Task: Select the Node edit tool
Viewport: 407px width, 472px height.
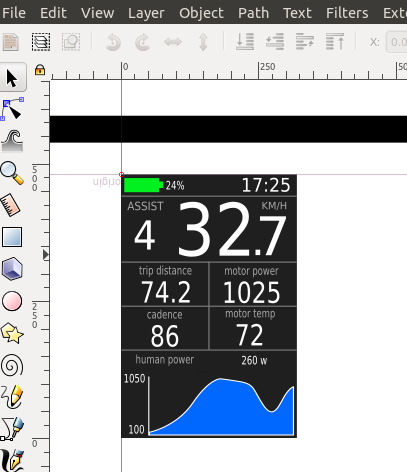Action: pos(12,109)
